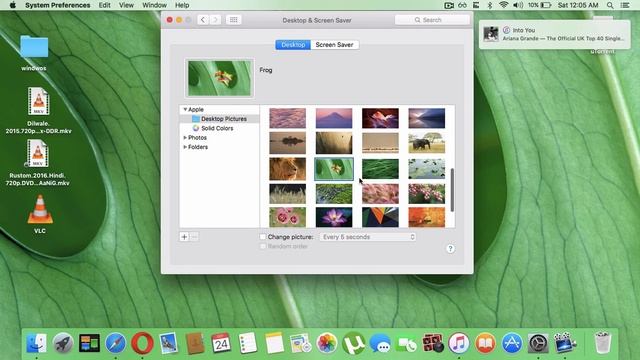Click the forward arrow in toolbar
Viewport: 640px width, 360px height.
(x=215, y=20)
